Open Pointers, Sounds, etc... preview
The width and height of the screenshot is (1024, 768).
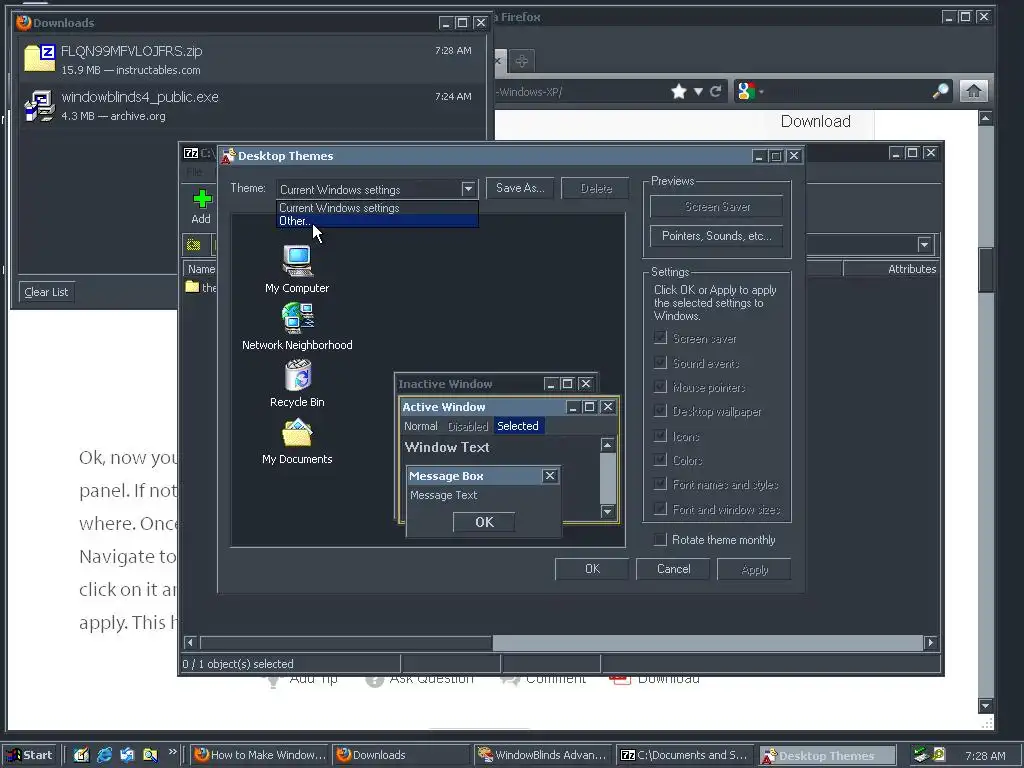[x=716, y=236]
